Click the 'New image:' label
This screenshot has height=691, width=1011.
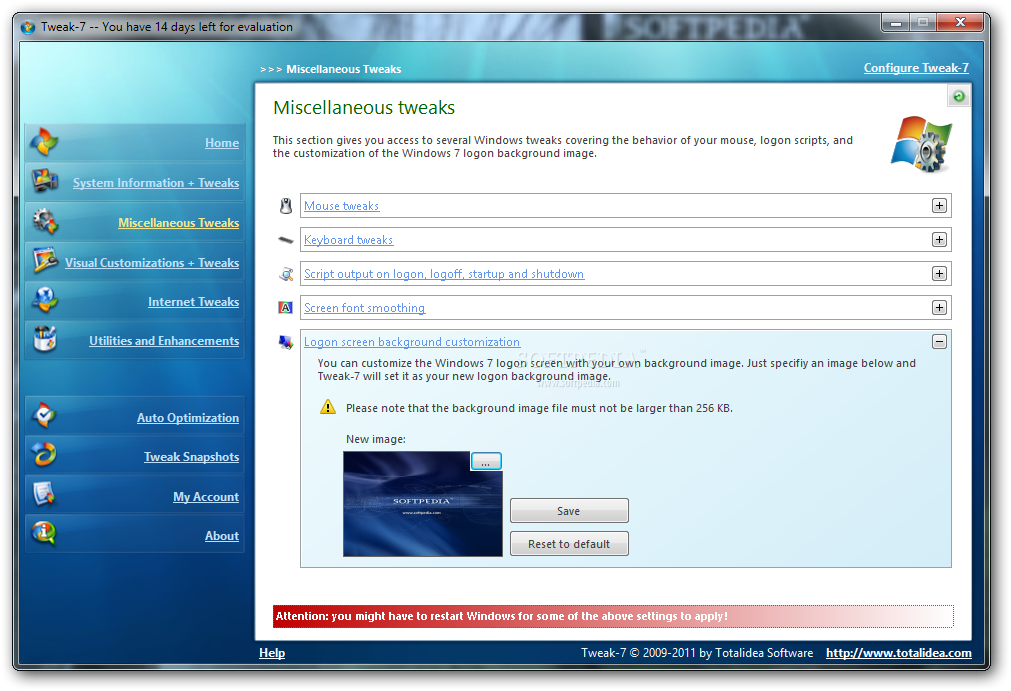376,439
